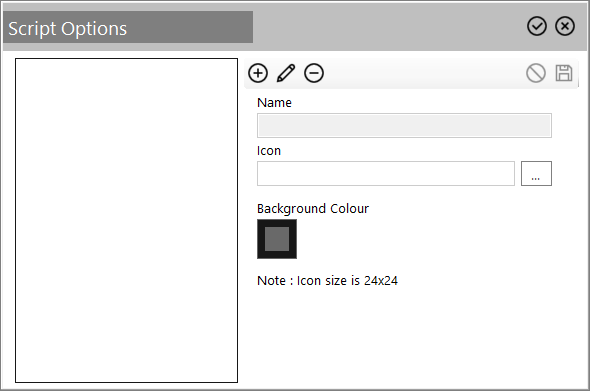Viewport: 590px width, 391px height.
Task: Click the edit pencil icon
Action: click(286, 73)
